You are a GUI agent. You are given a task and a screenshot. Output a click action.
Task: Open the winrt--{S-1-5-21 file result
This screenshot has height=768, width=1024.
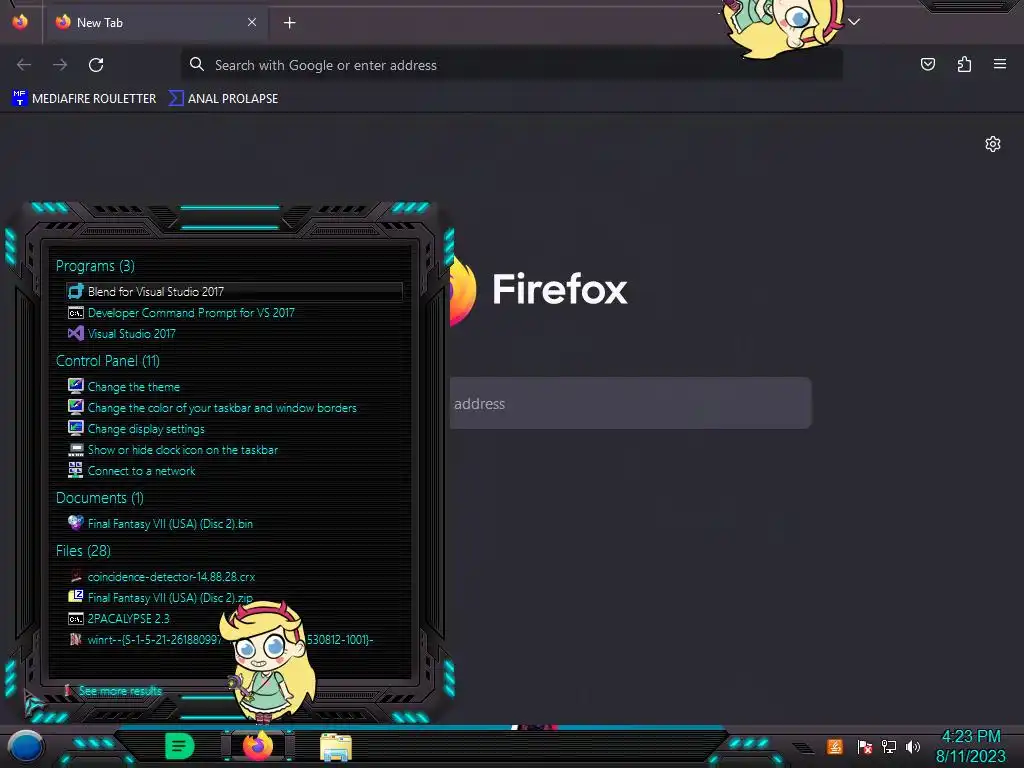click(x=221, y=639)
